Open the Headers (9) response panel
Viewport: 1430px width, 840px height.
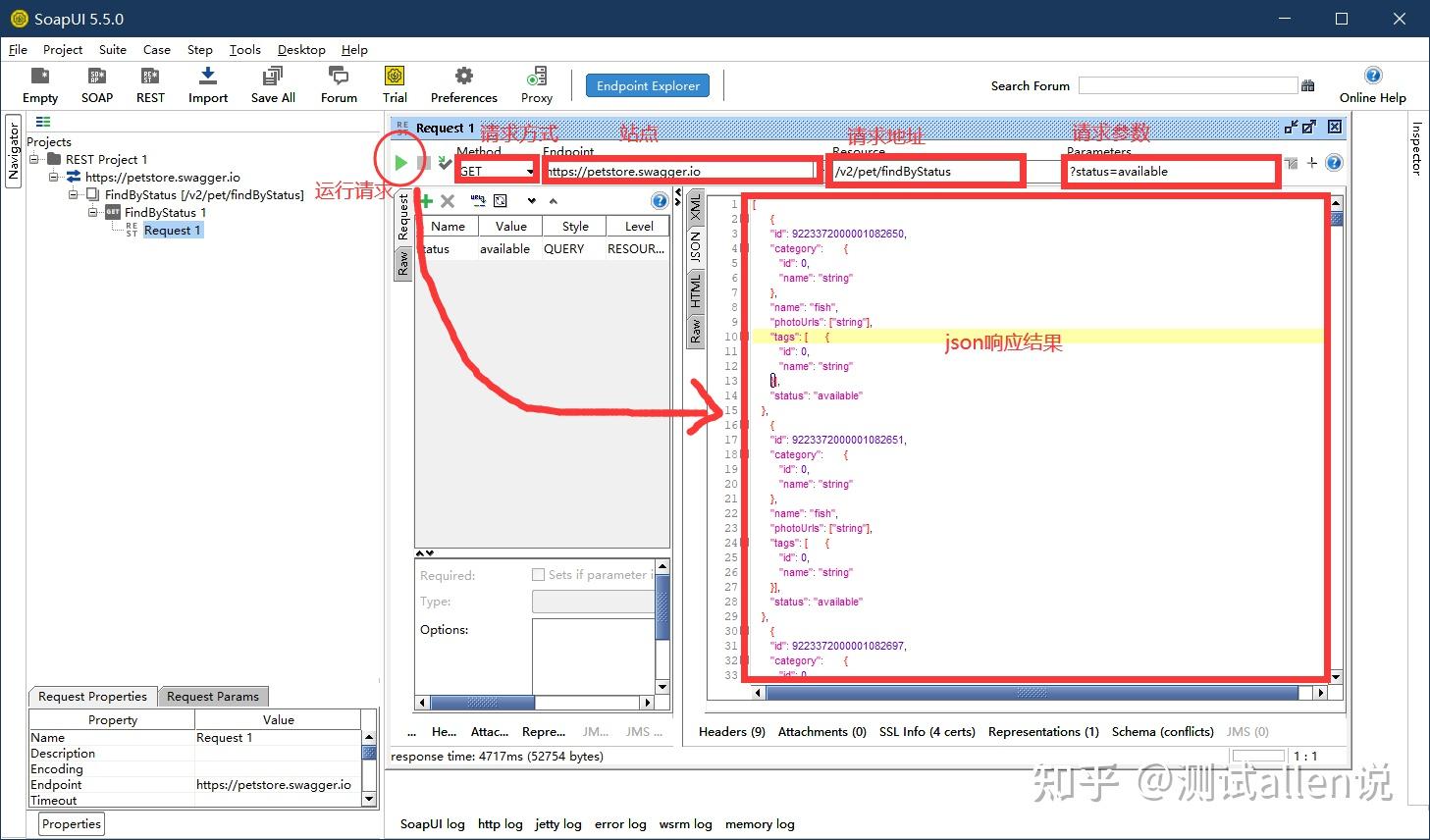point(731,732)
